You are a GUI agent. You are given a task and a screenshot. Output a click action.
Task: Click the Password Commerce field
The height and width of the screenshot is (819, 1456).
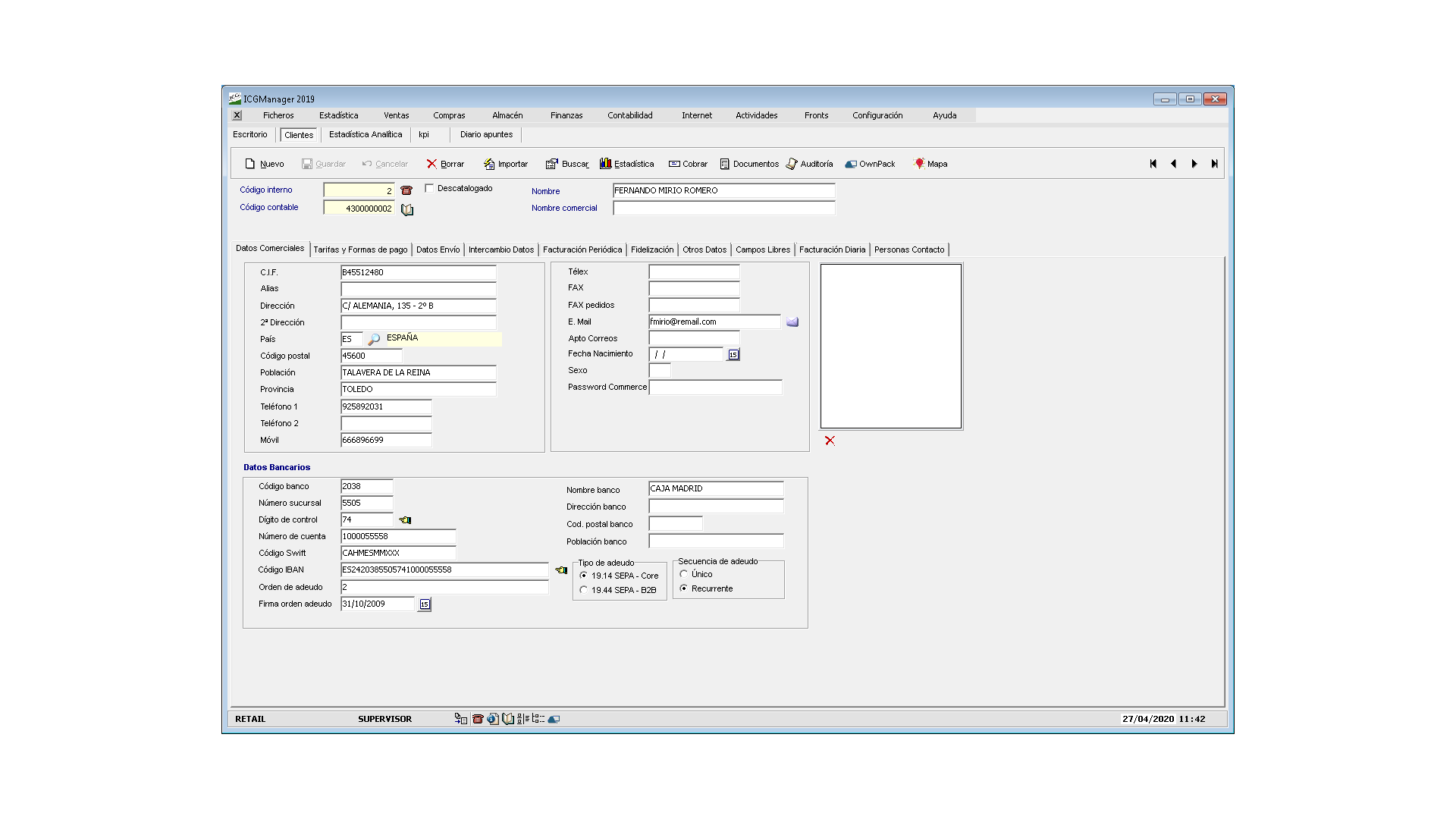click(x=715, y=388)
